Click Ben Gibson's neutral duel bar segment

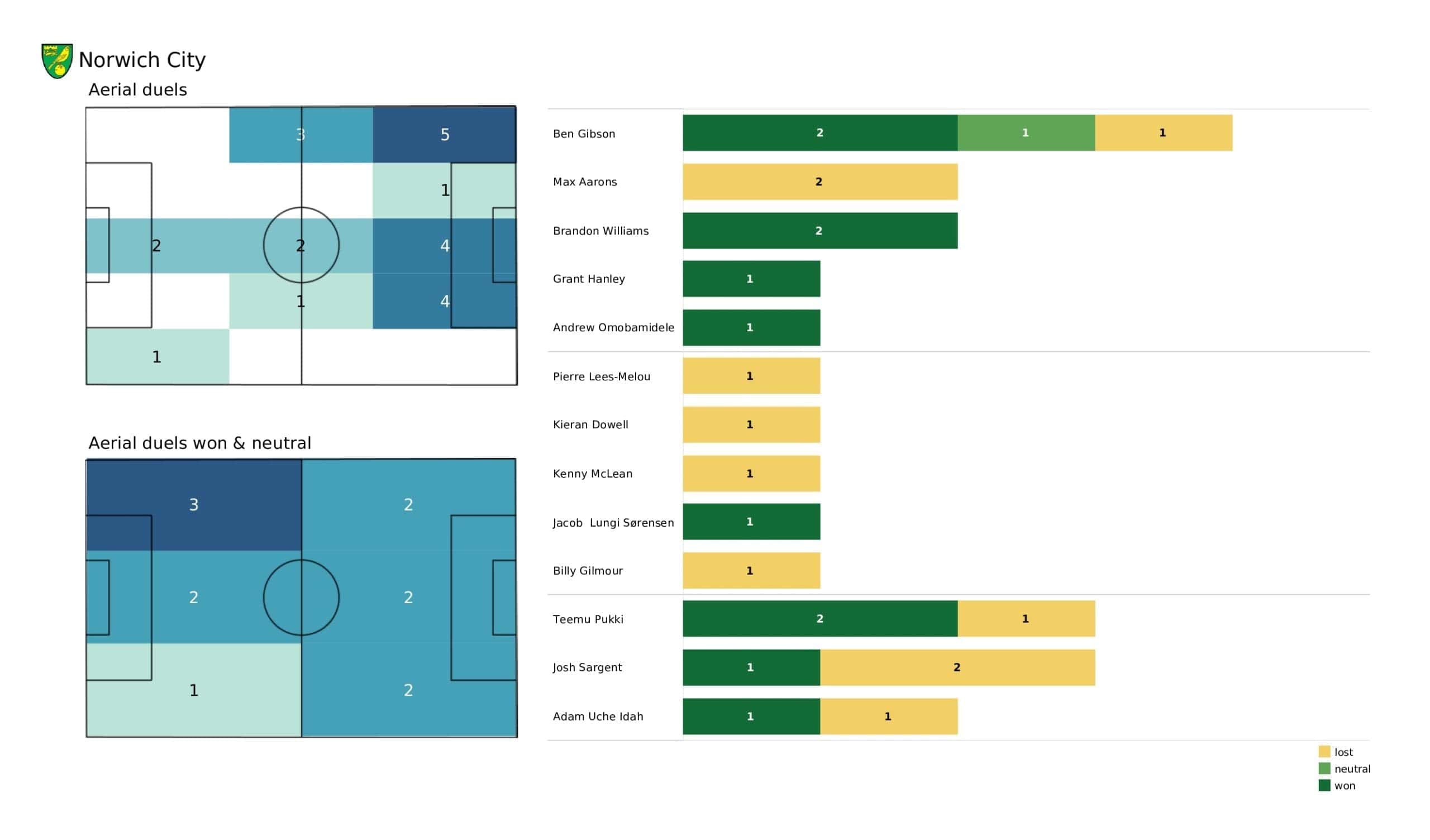pyautogui.click(x=1026, y=133)
